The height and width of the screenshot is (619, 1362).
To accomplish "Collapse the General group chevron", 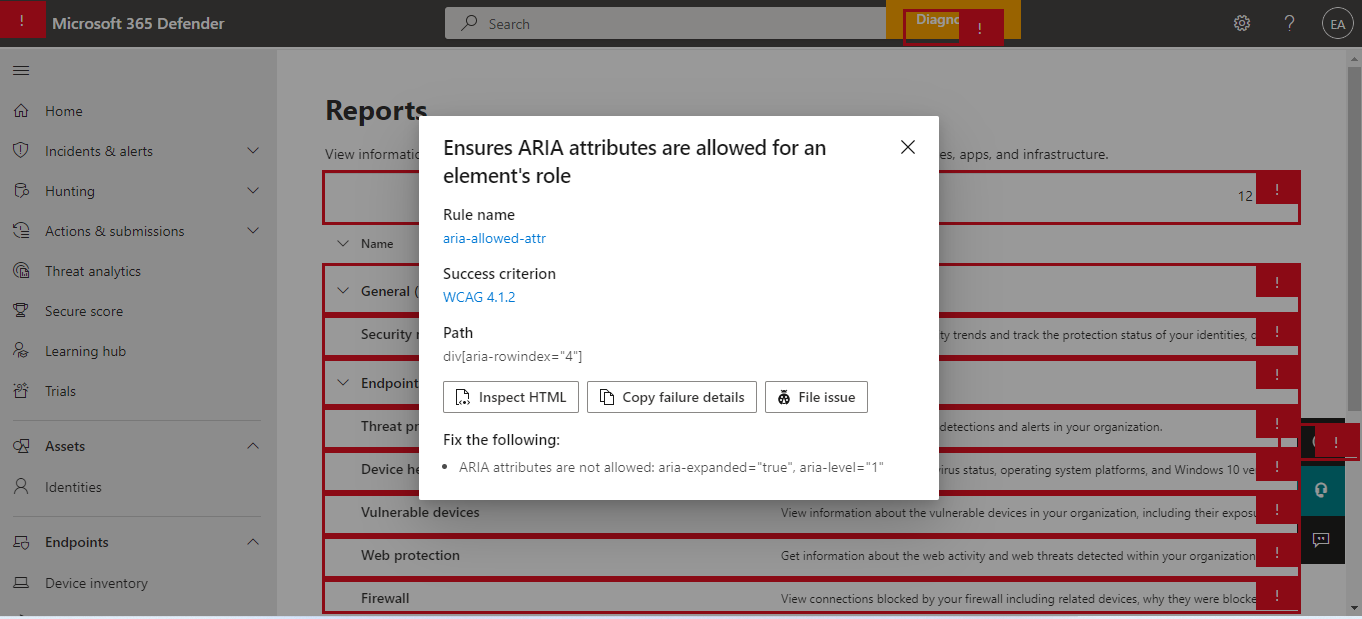I will pos(343,291).
